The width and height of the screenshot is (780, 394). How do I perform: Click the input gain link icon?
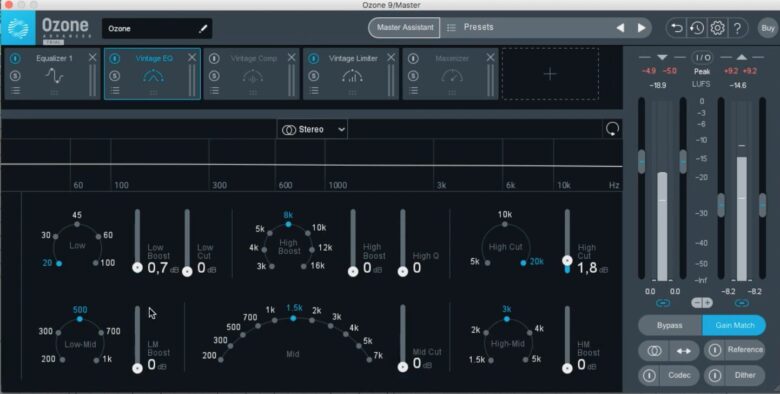point(663,302)
